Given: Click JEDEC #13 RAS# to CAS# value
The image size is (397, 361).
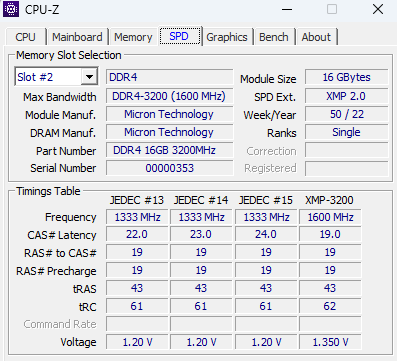Looking at the screenshot, I should coord(137,252).
